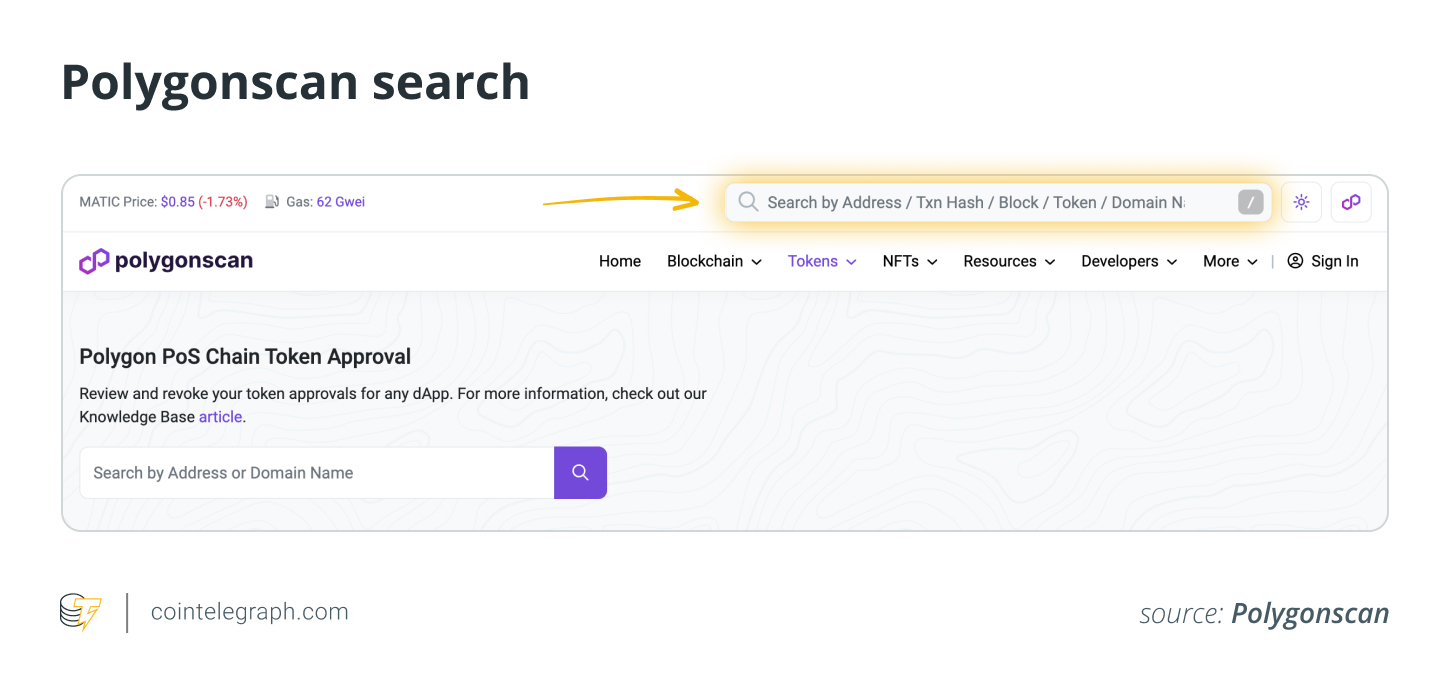Open the Tokens dropdown menu
Image resolution: width=1450 pixels, height=693 pixels.
(822, 261)
